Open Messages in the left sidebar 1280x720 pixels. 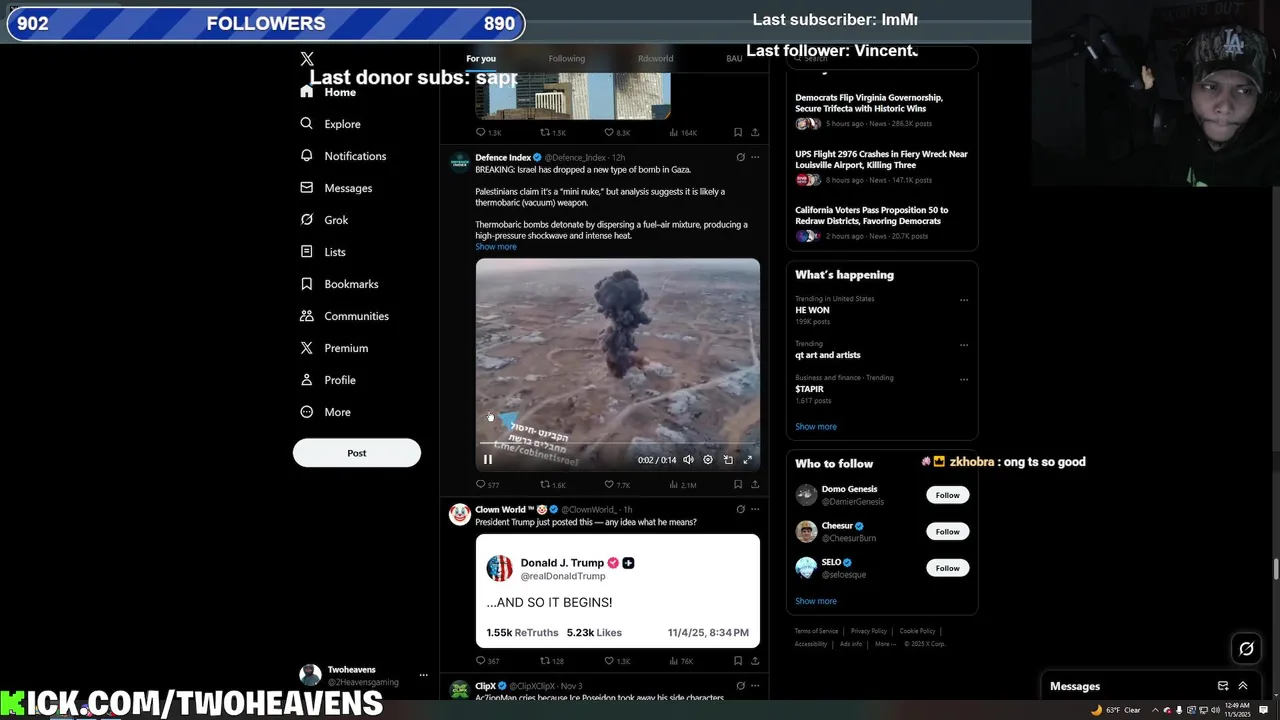point(336,188)
